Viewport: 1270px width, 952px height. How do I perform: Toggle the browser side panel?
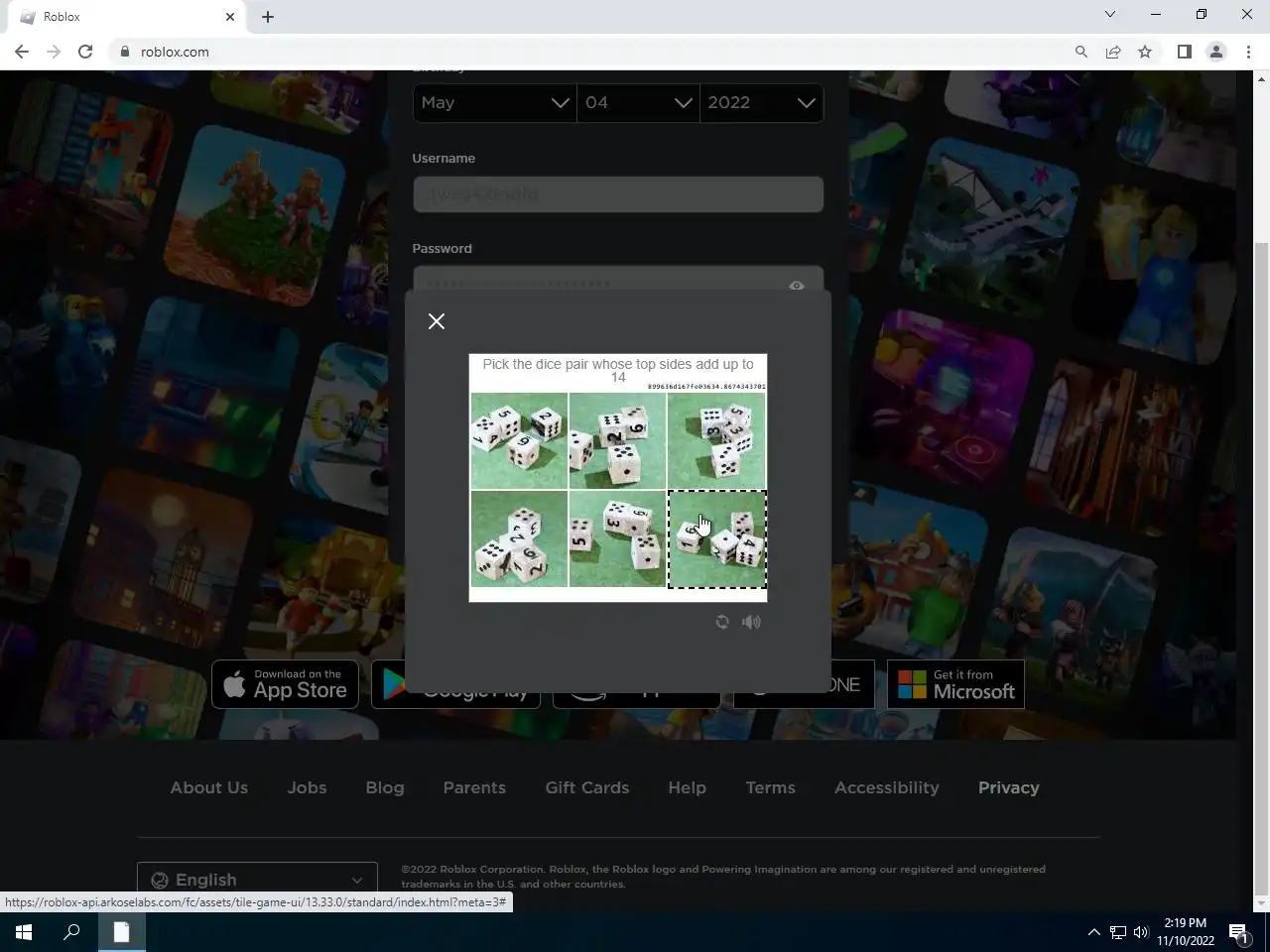tap(1184, 52)
